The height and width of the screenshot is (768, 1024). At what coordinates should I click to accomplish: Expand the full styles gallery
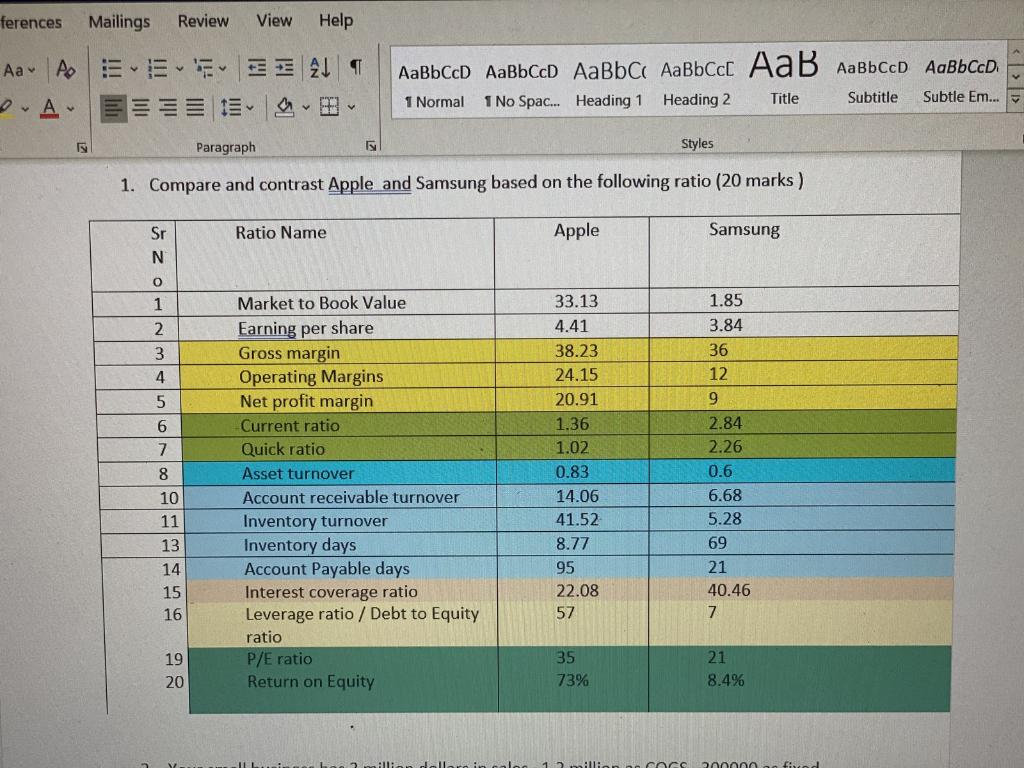pyautogui.click(x=1015, y=99)
